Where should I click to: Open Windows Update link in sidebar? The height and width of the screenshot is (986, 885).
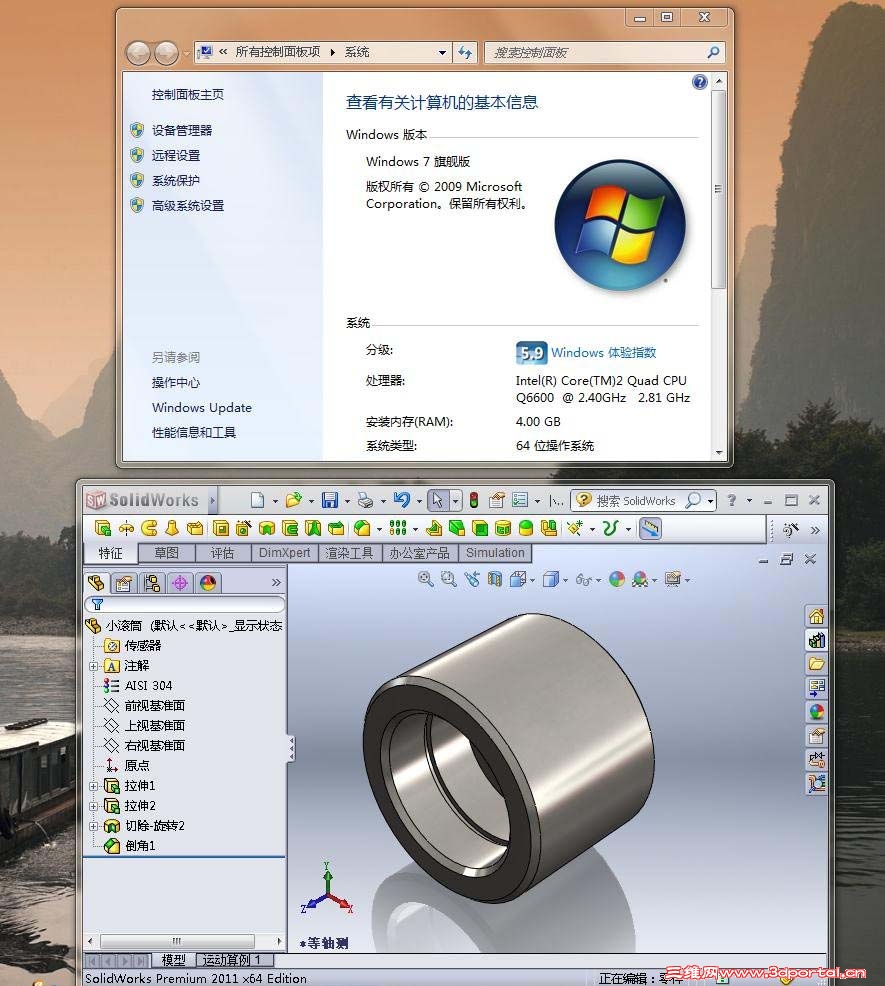tap(201, 407)
